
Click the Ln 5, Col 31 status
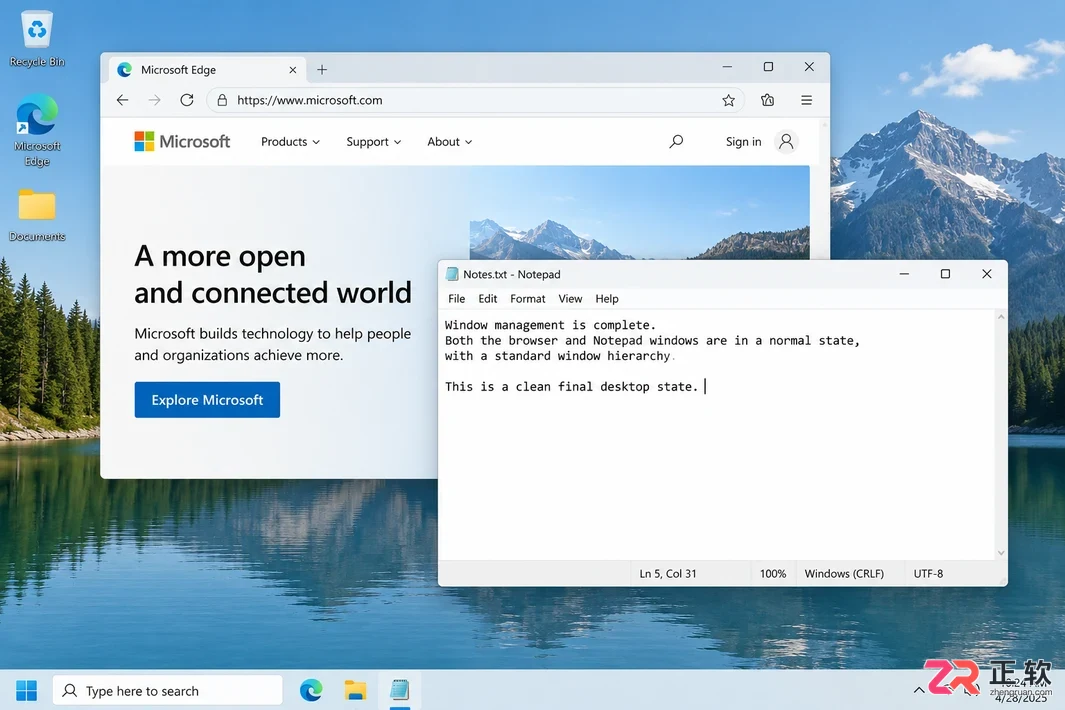click(668, 573)
